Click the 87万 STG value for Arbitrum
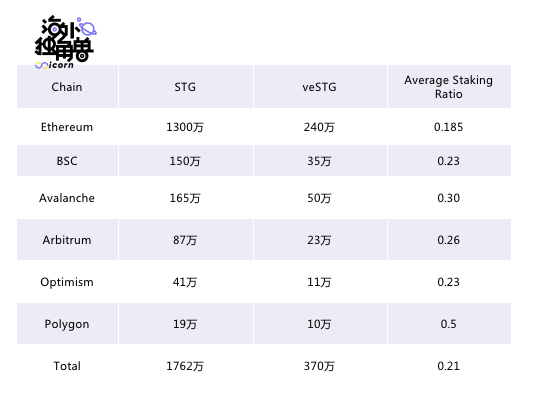 [x=185, y=240]
